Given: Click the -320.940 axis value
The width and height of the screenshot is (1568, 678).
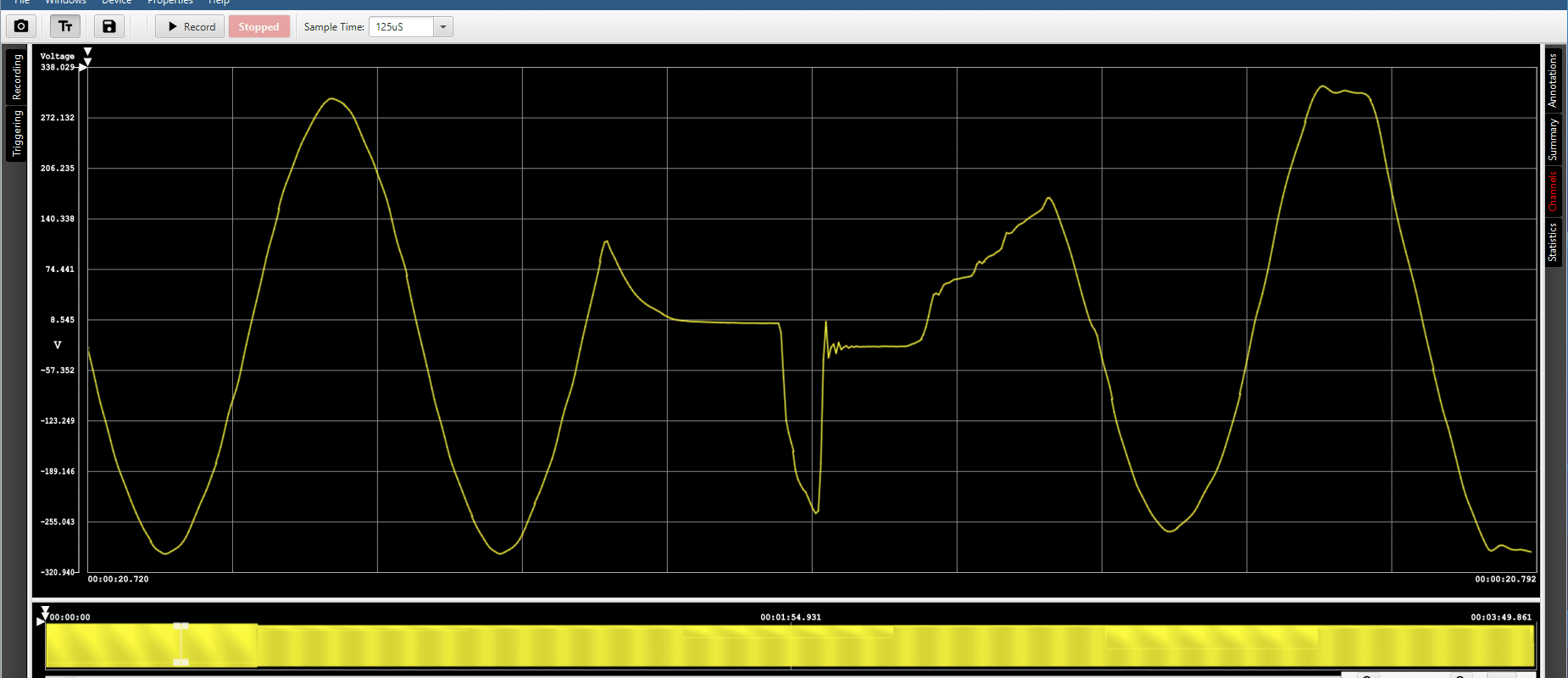Looking at the screenshot, I should pos(58,572).
